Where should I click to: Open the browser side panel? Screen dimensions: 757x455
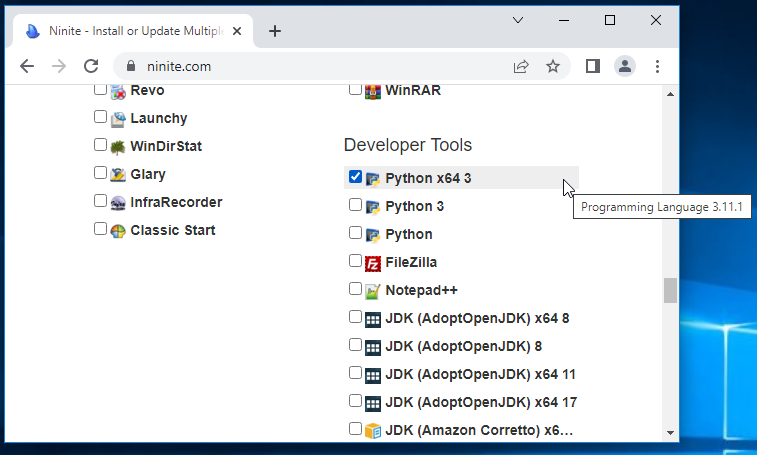(593, 66)
